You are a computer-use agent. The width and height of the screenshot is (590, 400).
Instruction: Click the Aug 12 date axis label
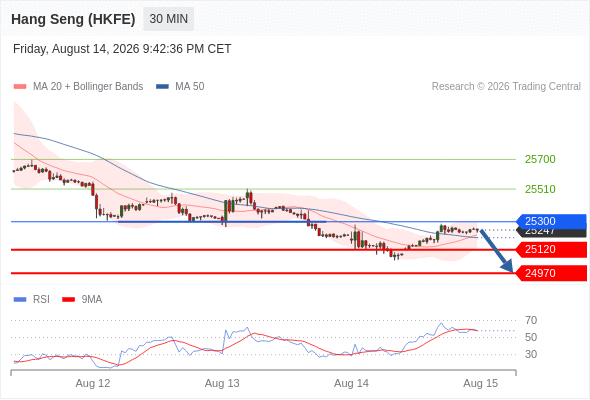click(x=93, y=383)
